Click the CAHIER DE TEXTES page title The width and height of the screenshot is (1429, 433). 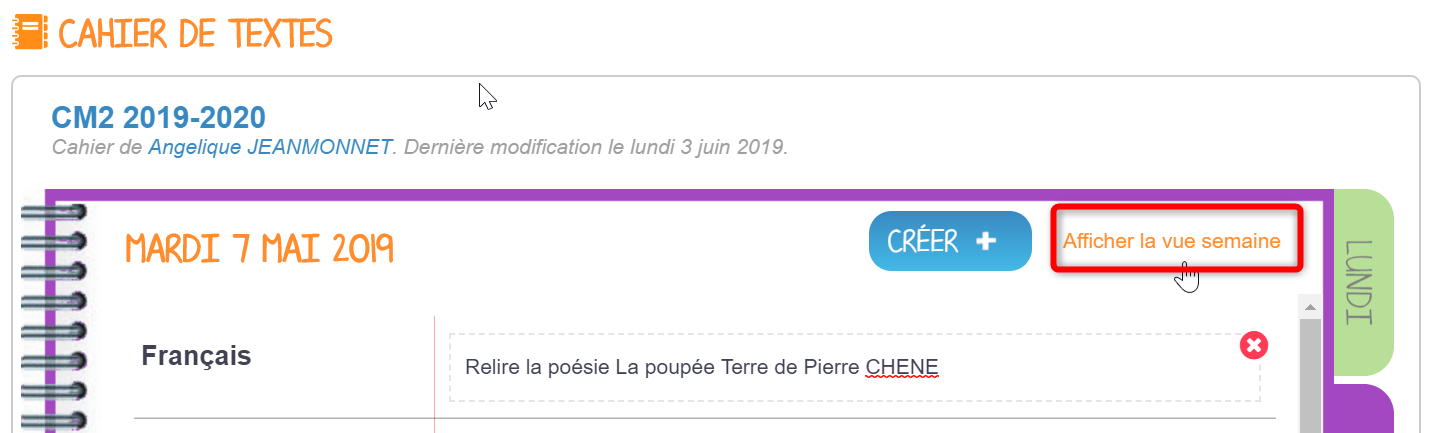point(195,33)
